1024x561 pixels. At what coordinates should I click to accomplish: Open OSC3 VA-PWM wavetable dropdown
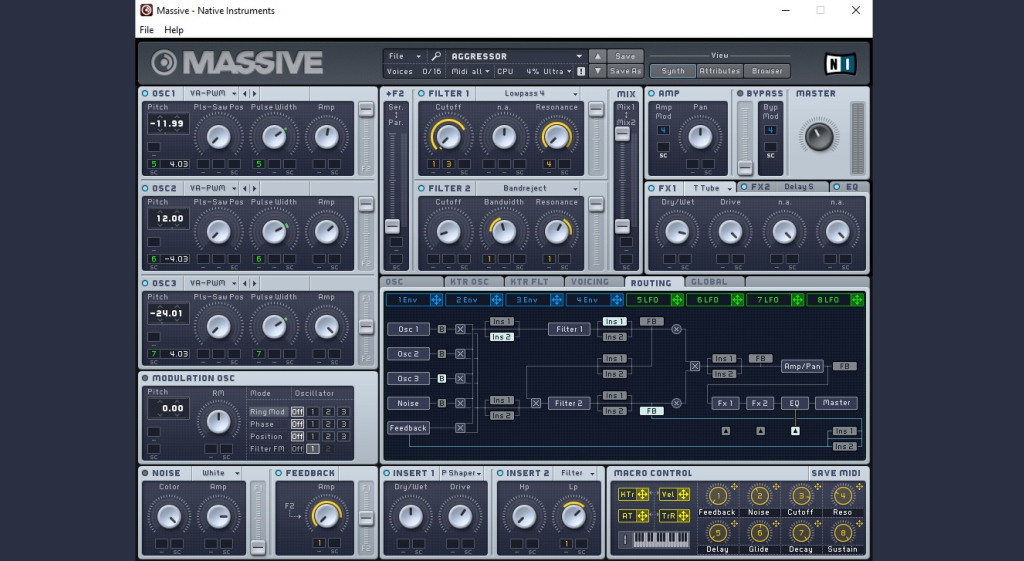click(x=213, y=283)
